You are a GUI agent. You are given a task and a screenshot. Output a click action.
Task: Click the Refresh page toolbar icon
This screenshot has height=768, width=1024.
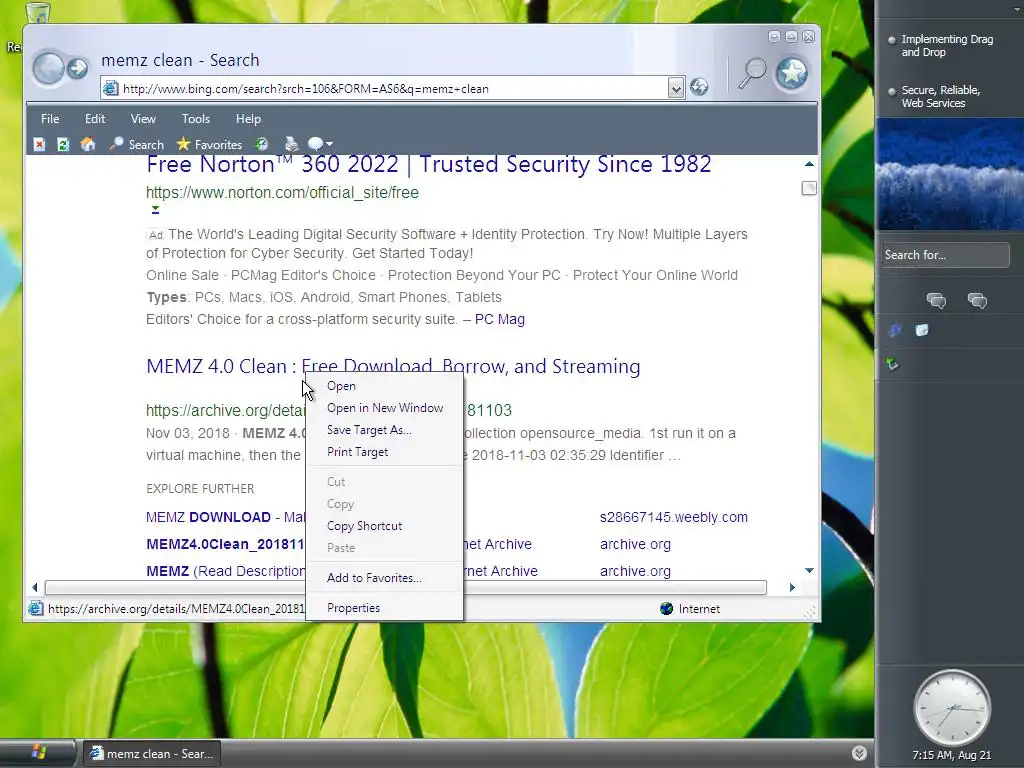pos(63,144)
